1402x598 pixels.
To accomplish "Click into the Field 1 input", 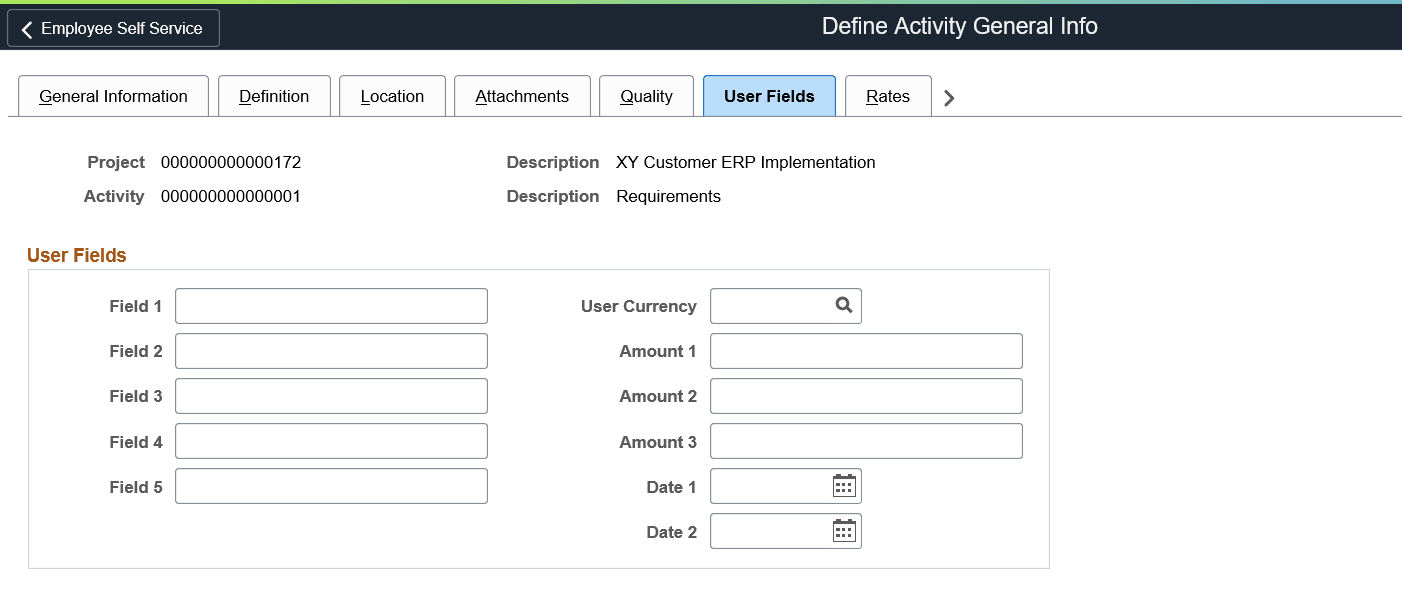I will pos(331,305).
